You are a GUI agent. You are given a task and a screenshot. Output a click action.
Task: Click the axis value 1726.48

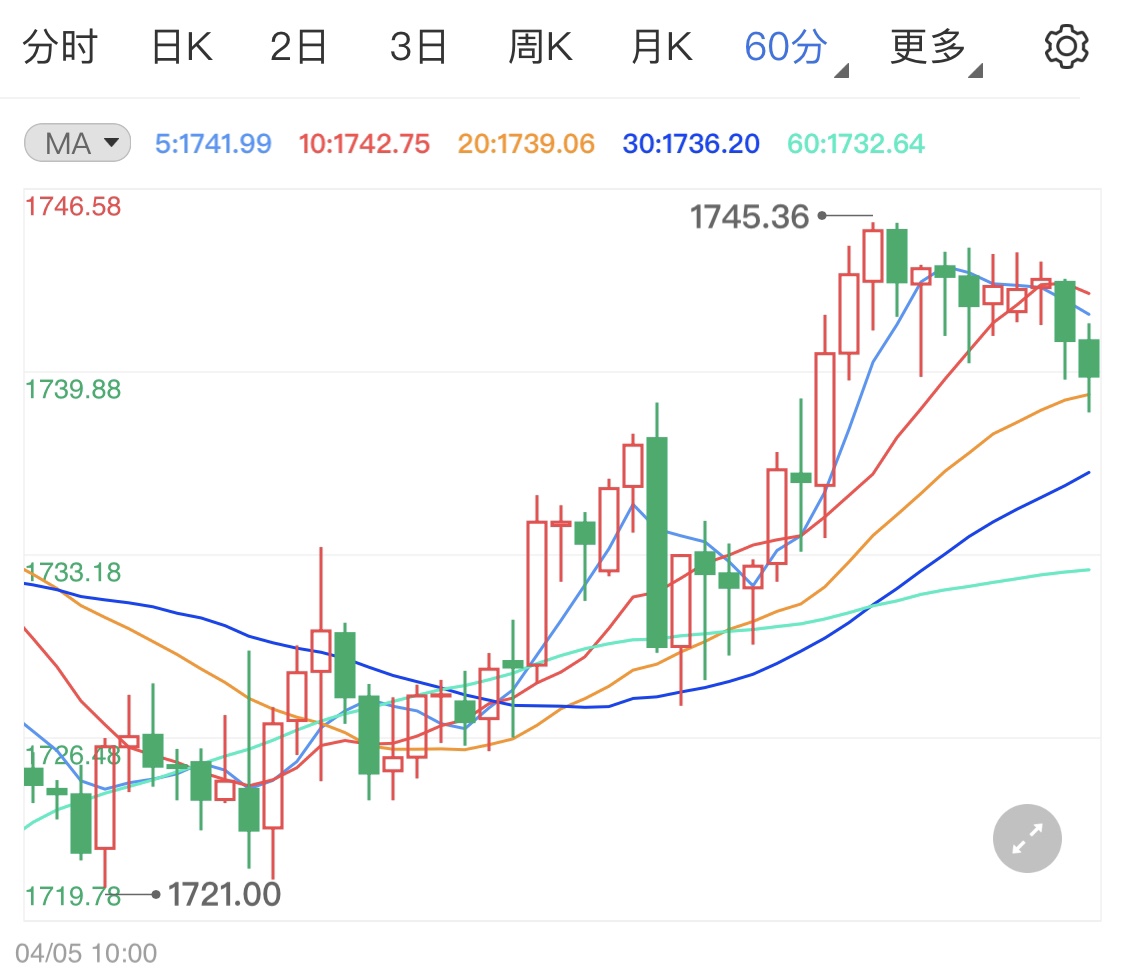[x=73, y=755]
